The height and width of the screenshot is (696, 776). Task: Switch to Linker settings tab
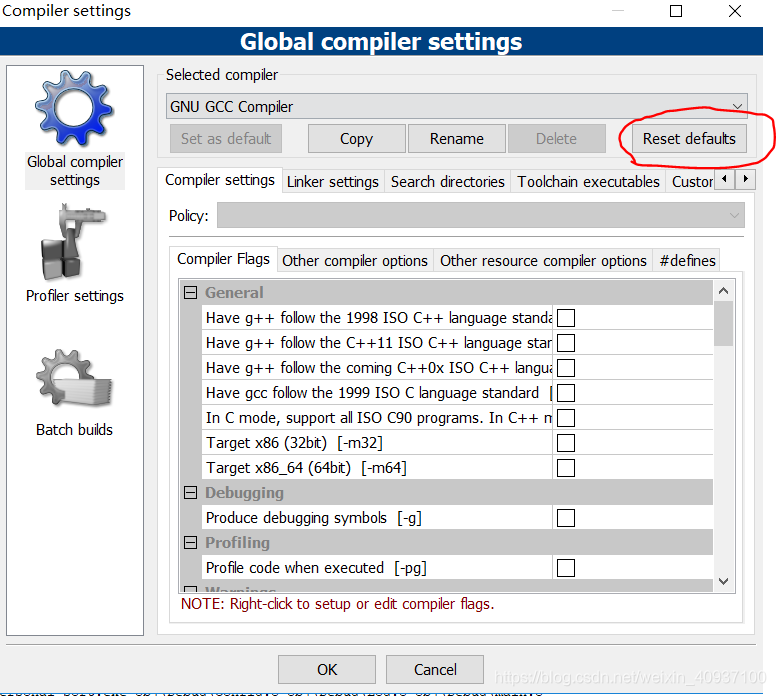(333, 182)
